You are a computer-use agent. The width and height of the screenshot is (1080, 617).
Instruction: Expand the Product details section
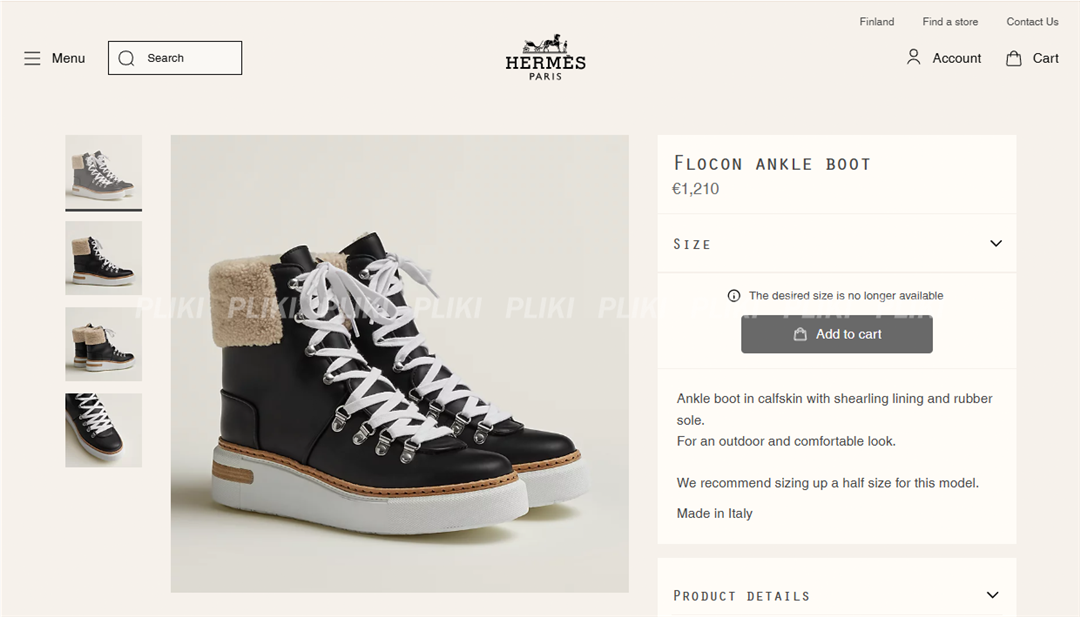[x=836, y=595]
